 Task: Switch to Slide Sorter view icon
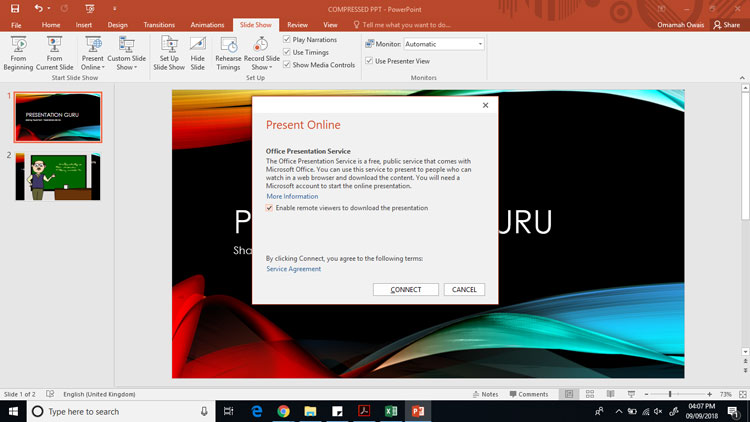click(x=590, y=394)
